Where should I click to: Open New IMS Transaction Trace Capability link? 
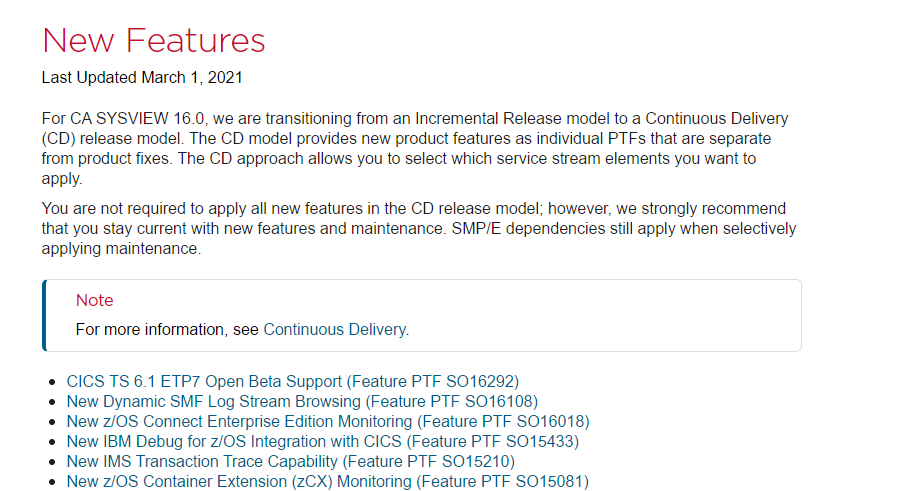290,462
